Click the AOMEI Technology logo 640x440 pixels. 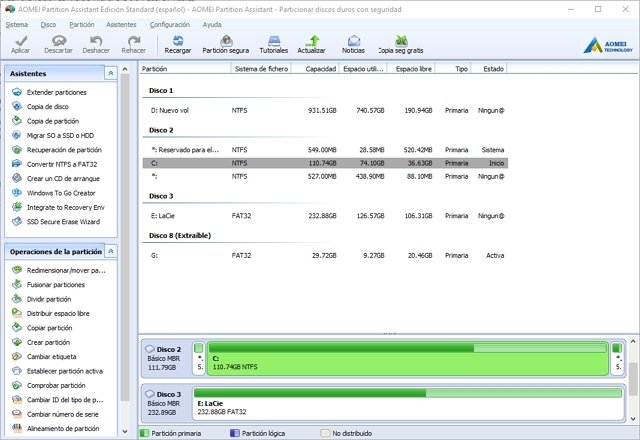point(607,46)
